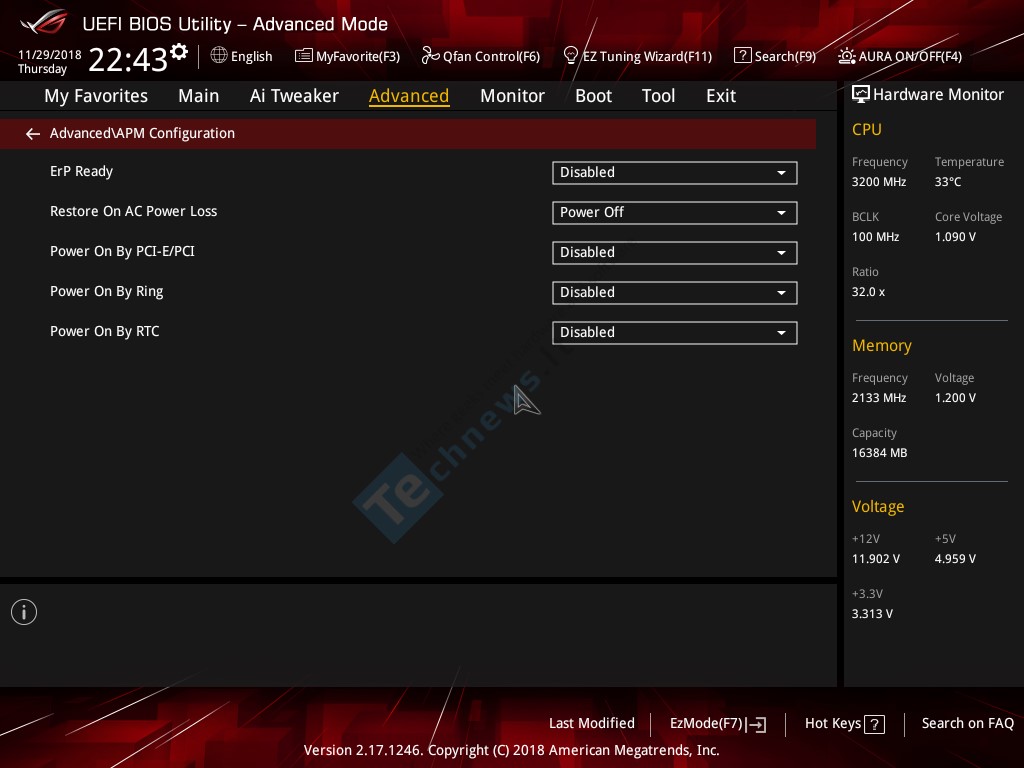Image resolution: width=1024 pixels, height=768 pixels.
Task: Click EZ Tuning Wizard(F11) label
Action: 647,57
